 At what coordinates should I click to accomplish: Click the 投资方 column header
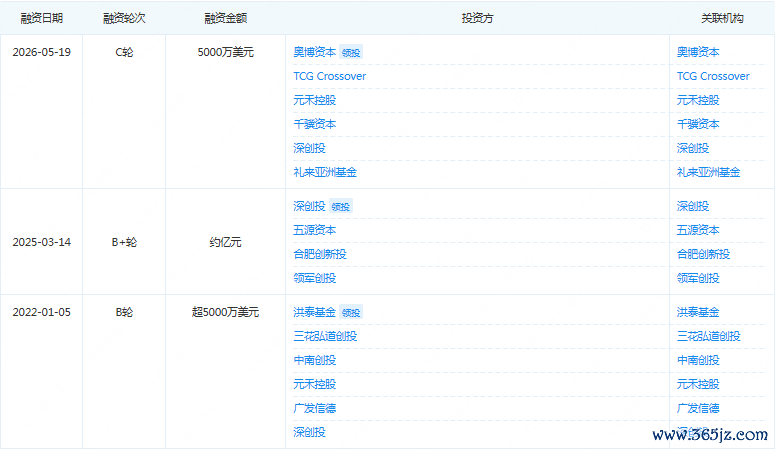click(x=477, y=18)
